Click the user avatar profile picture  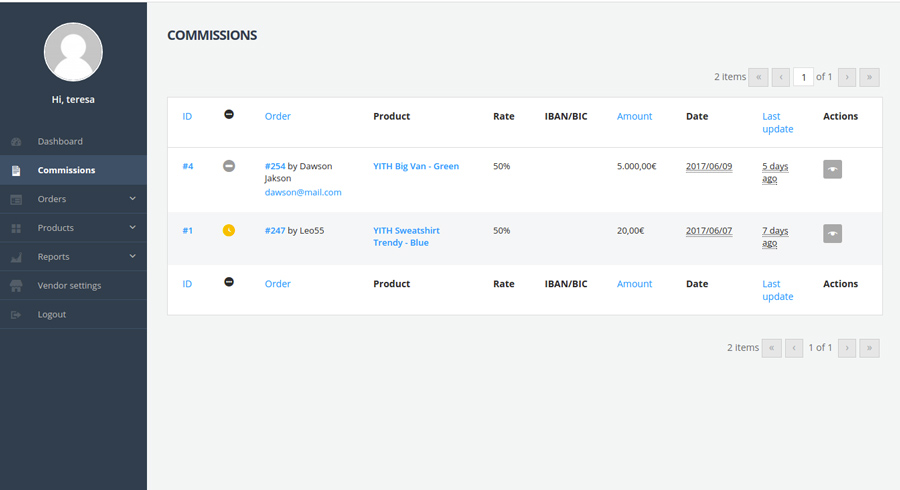[73, 52]
